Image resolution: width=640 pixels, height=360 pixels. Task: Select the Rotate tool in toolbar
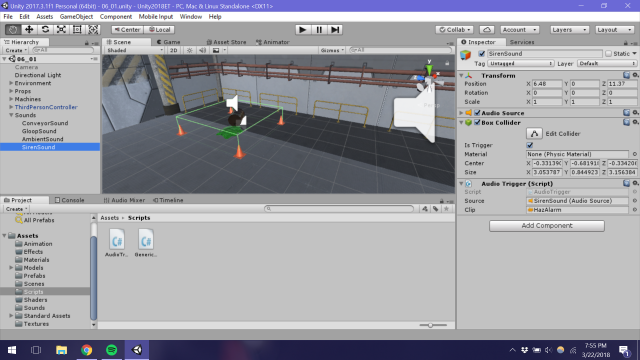(x=45, y=29)
